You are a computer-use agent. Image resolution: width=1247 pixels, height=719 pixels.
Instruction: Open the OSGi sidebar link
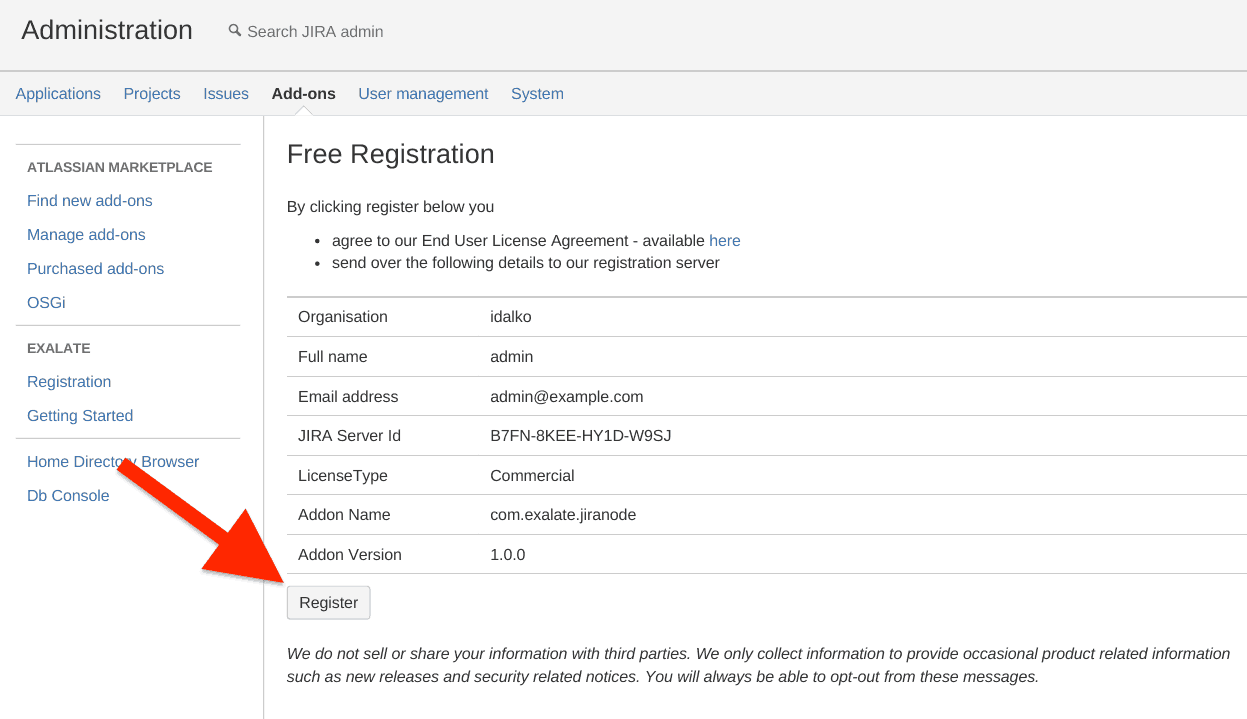(46, 303)
